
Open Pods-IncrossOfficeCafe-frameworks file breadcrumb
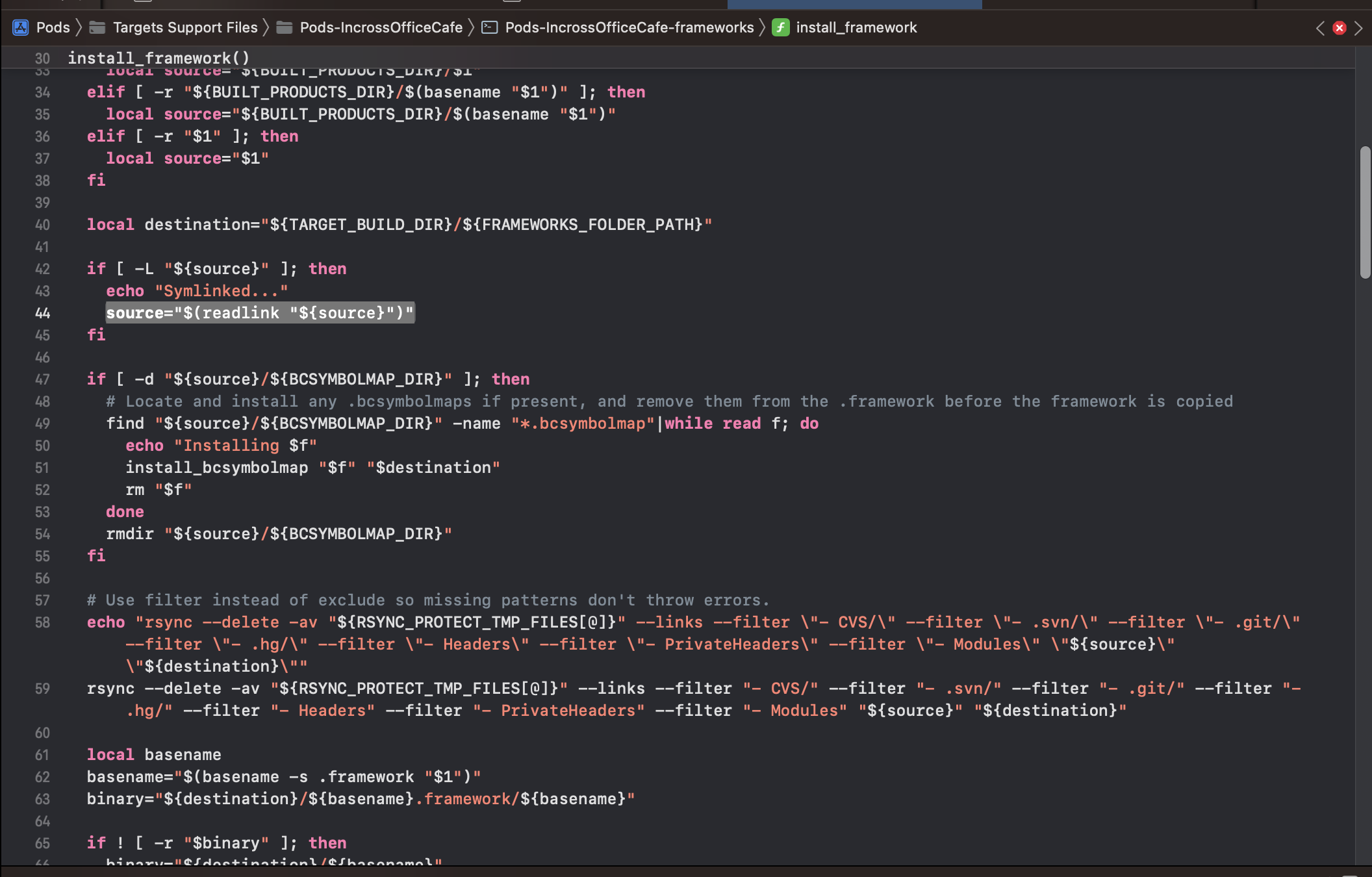coord(629,27)
